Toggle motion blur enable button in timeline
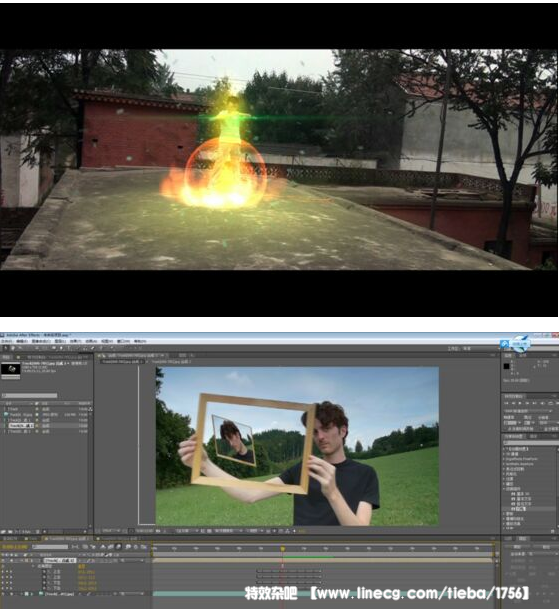559x610 pixels. tap(118, 547)
